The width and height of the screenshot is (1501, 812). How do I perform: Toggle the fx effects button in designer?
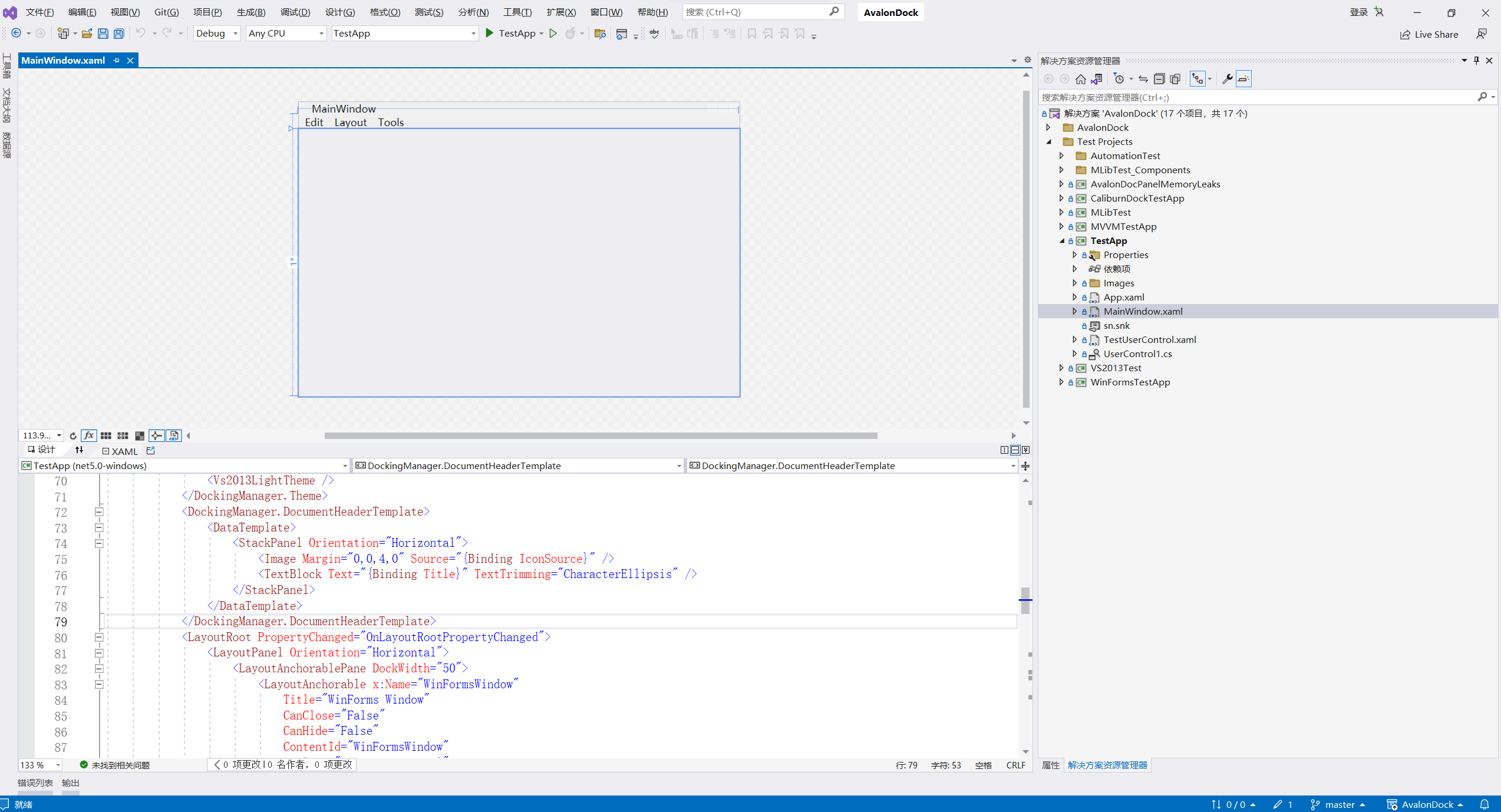point(89,436)
